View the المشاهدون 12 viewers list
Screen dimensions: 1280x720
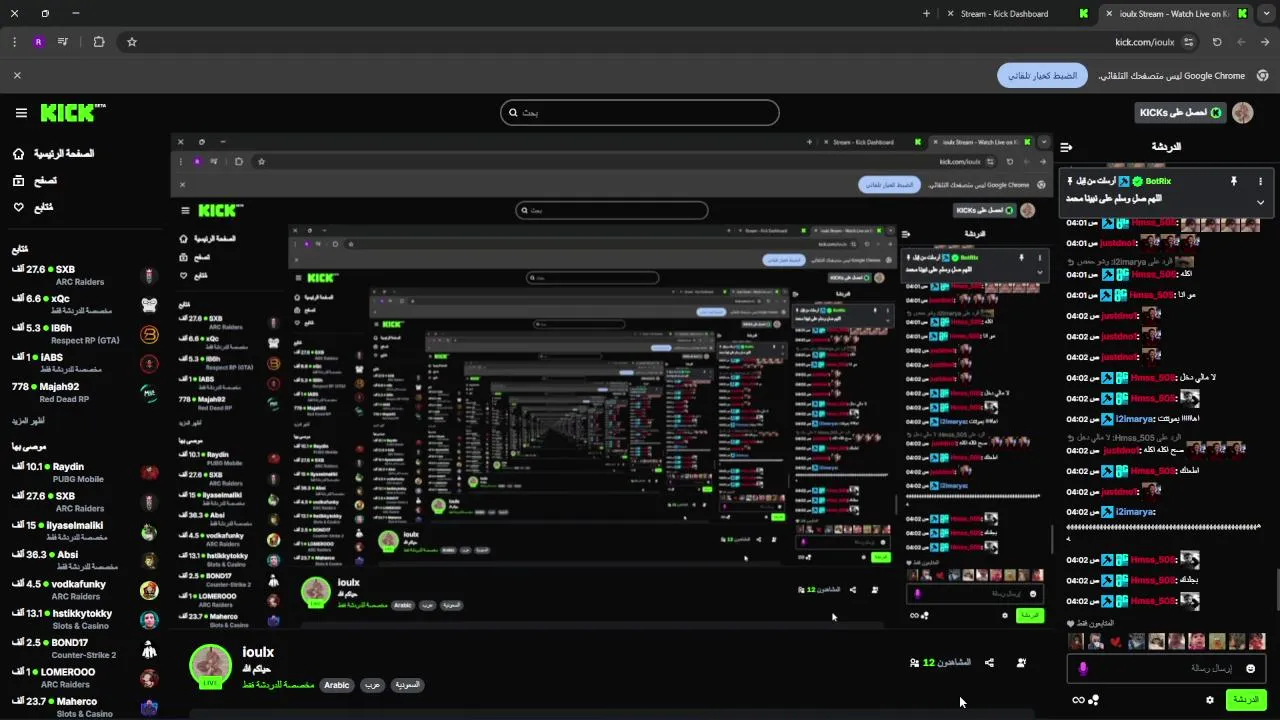940,663
